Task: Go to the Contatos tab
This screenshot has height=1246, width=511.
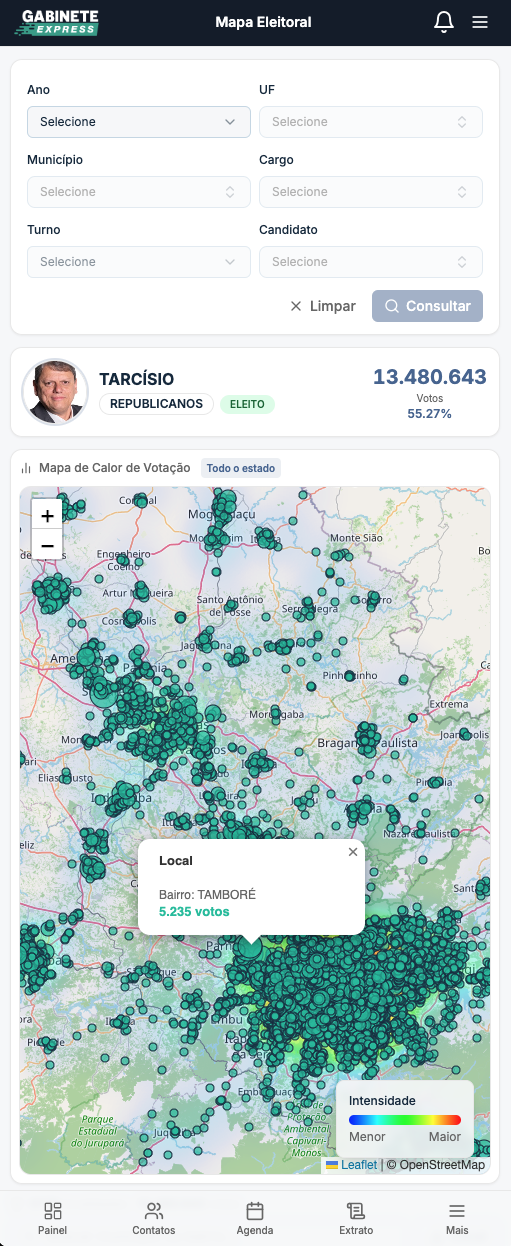Action: (154, 1218)
